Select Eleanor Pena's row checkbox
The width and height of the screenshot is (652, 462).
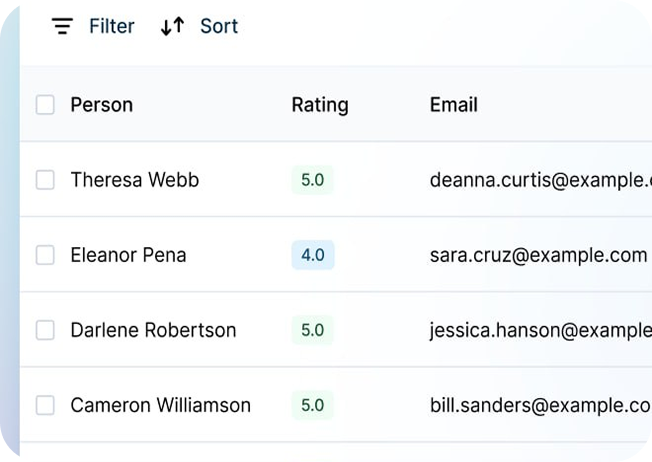click(x=45, y=255)
